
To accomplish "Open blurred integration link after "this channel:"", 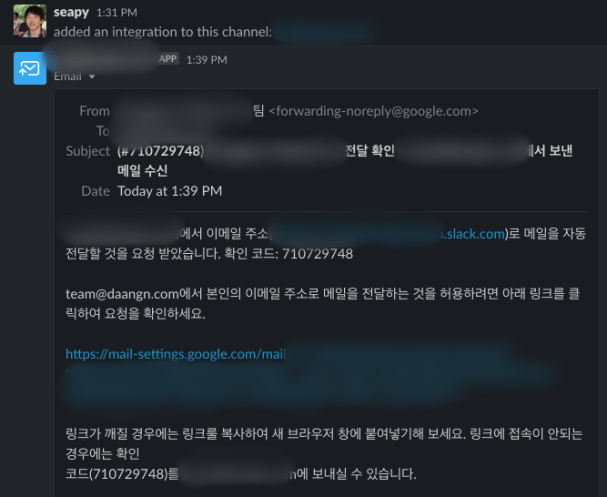I will pos(326,31).
